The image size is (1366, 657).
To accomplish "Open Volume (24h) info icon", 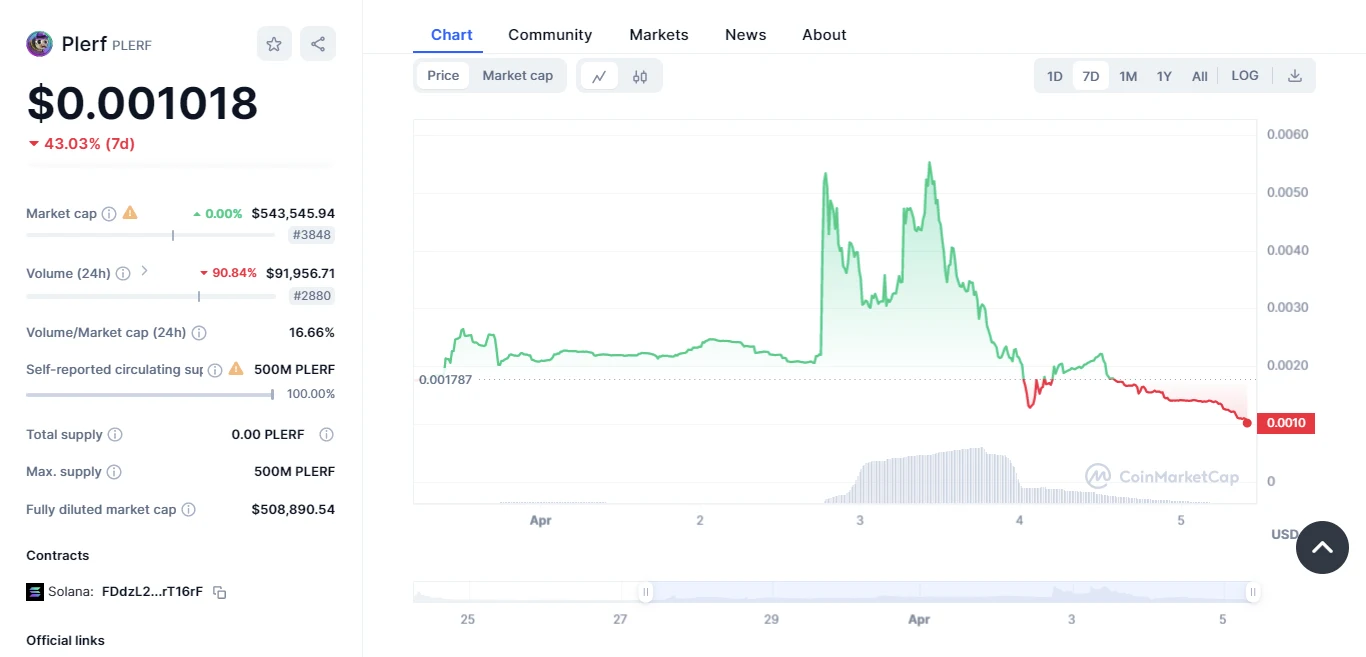I will coord(123,273).
